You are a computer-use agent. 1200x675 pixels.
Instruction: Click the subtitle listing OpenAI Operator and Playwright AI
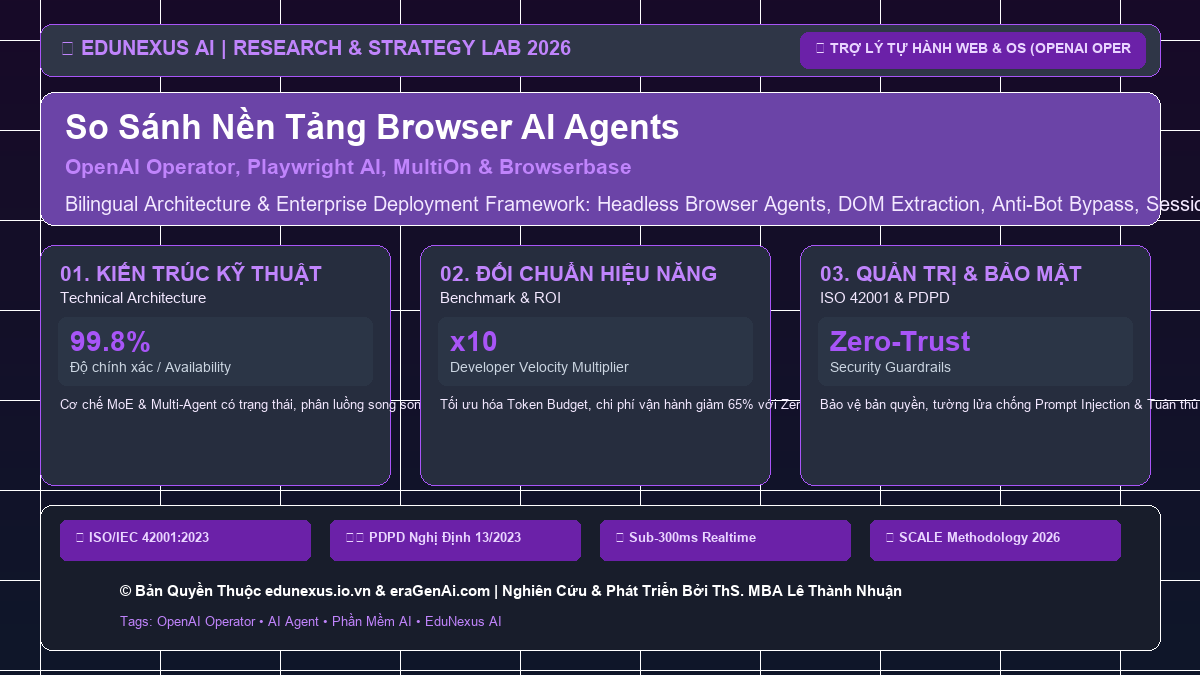pos(348,167)
